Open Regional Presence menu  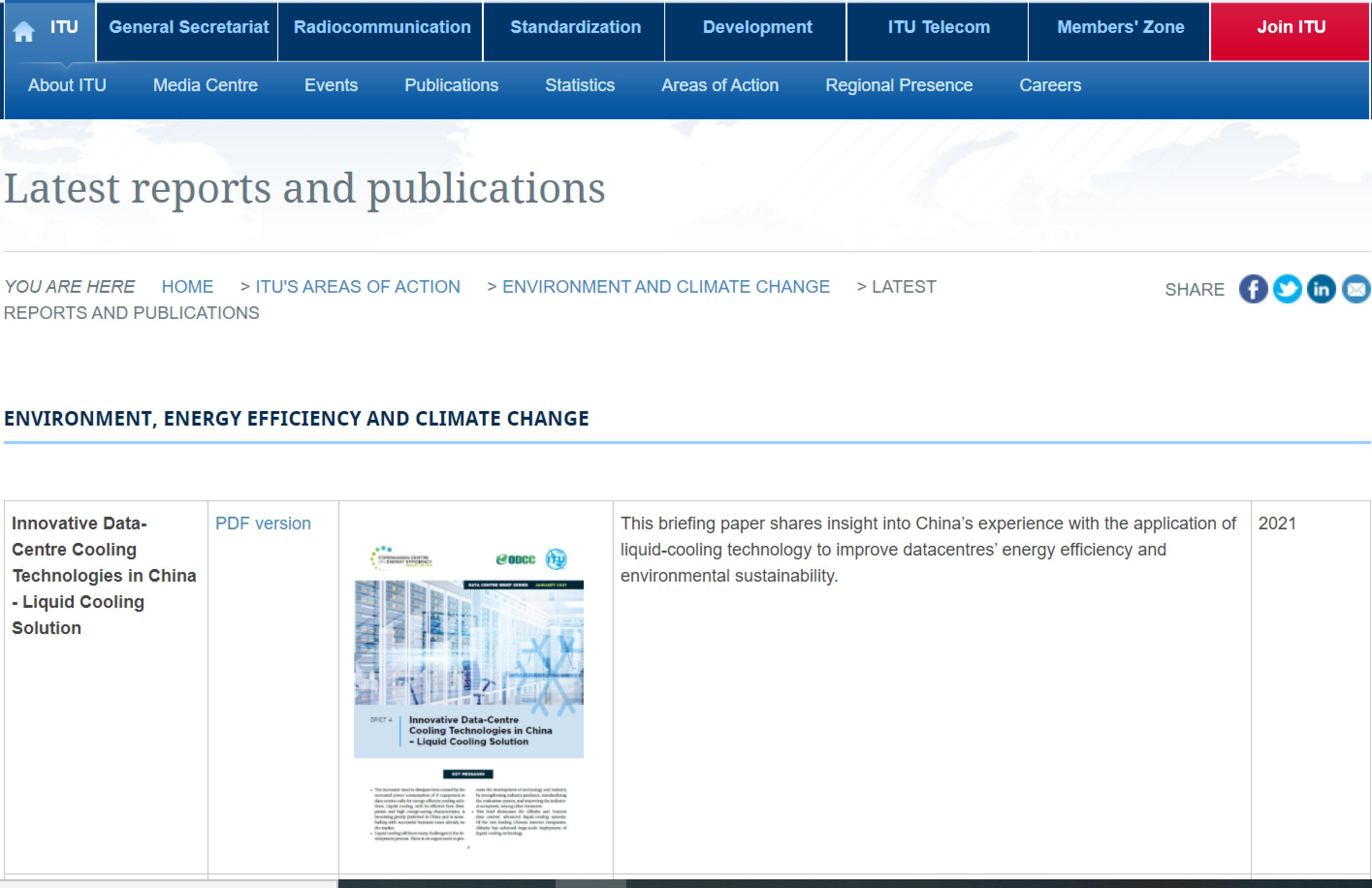(899, 85)
